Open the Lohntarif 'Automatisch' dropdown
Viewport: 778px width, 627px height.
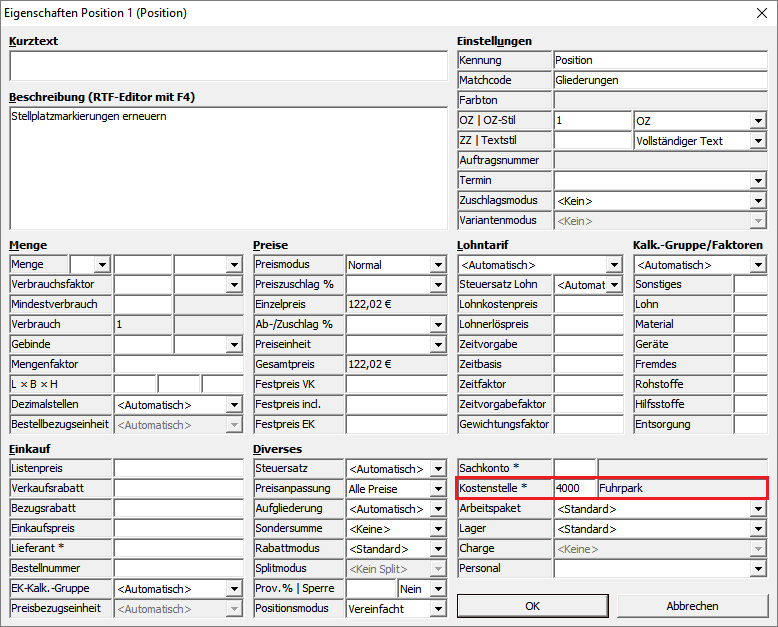(613, 265)
